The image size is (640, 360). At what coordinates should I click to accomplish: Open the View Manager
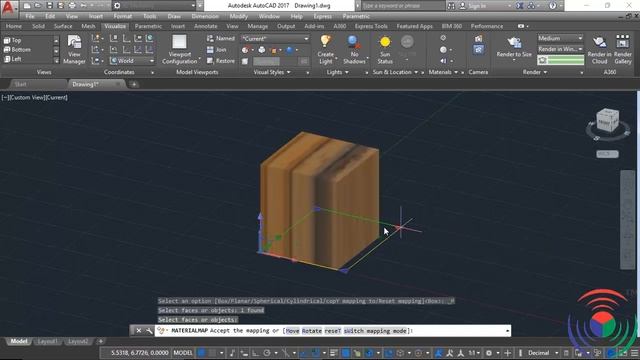click(74, 49)
